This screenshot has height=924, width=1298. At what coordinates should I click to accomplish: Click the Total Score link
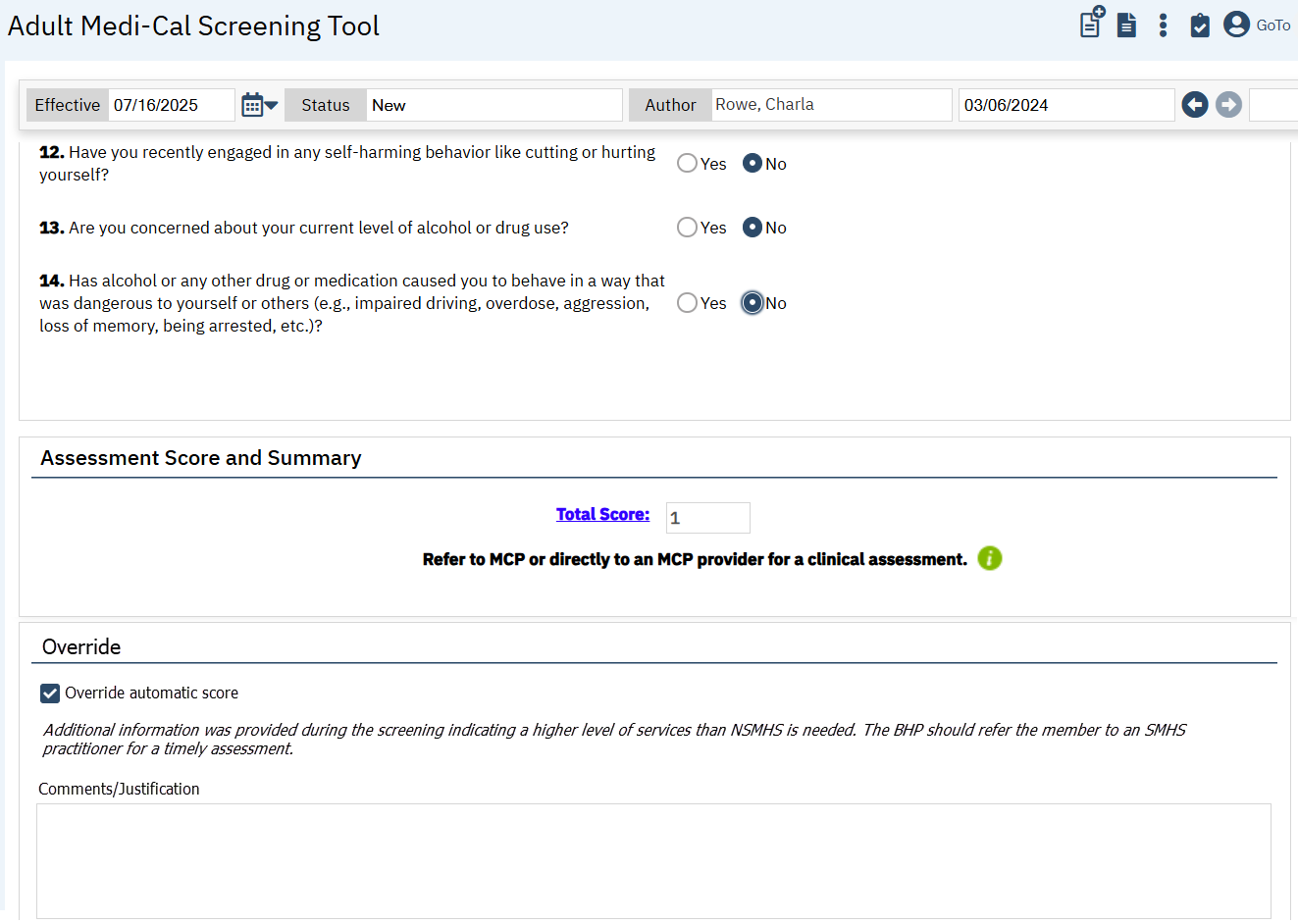pyautogui.click(x=602, y=514)
